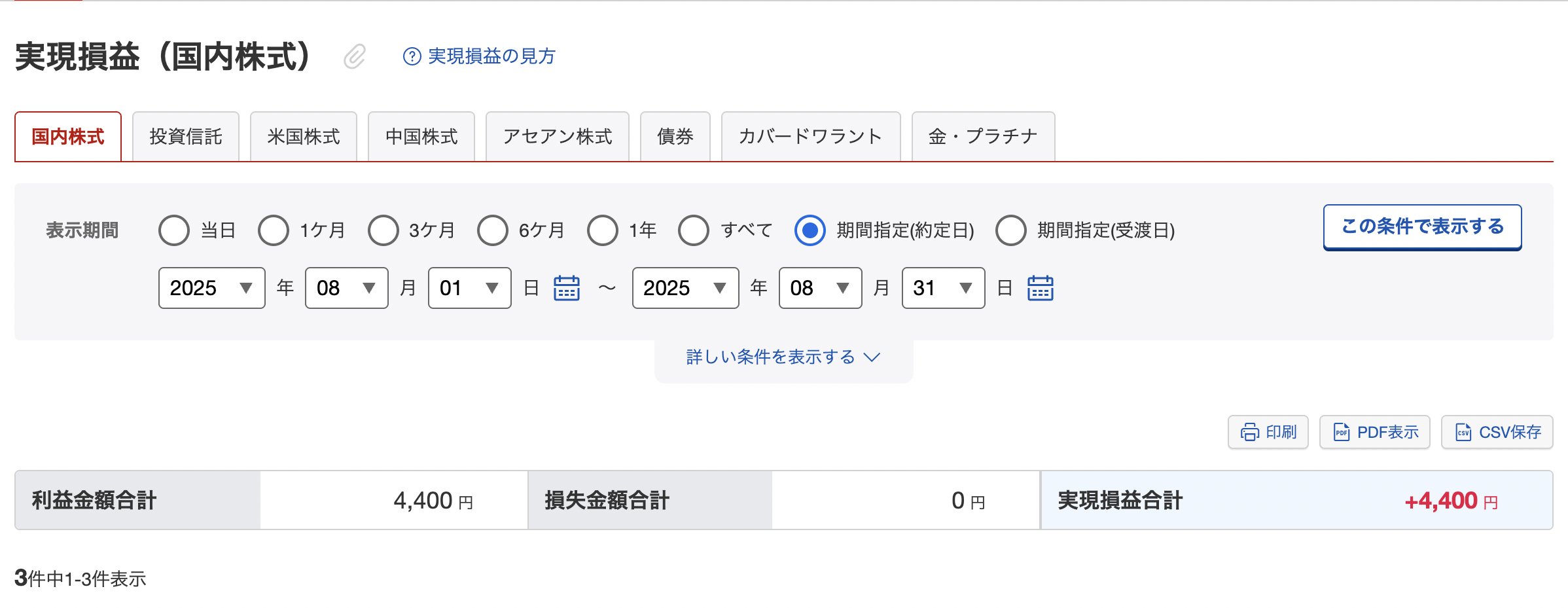The width and height of the screenshot is (1568, 608).
Task: Click the 損失金額合計 0 円 value
Action: (x=968, y=501)
